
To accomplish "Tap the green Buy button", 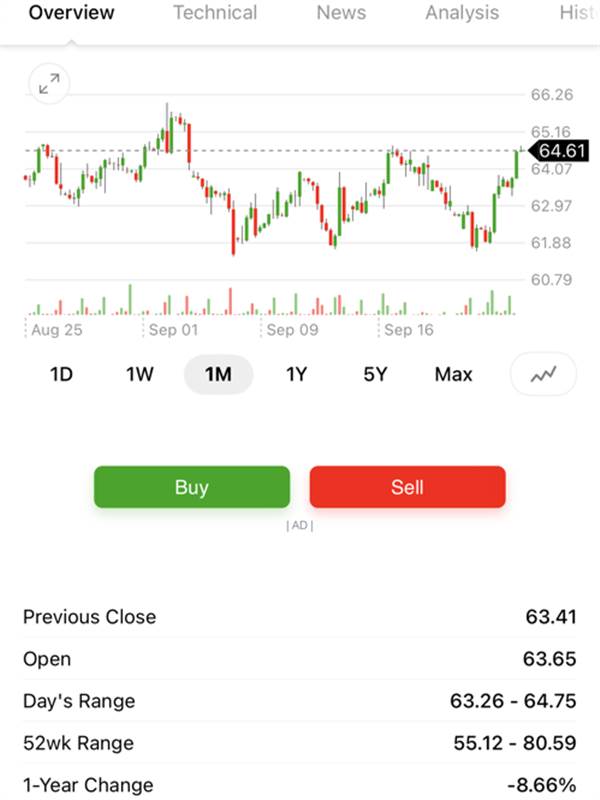I will click(x=192, y=487).
